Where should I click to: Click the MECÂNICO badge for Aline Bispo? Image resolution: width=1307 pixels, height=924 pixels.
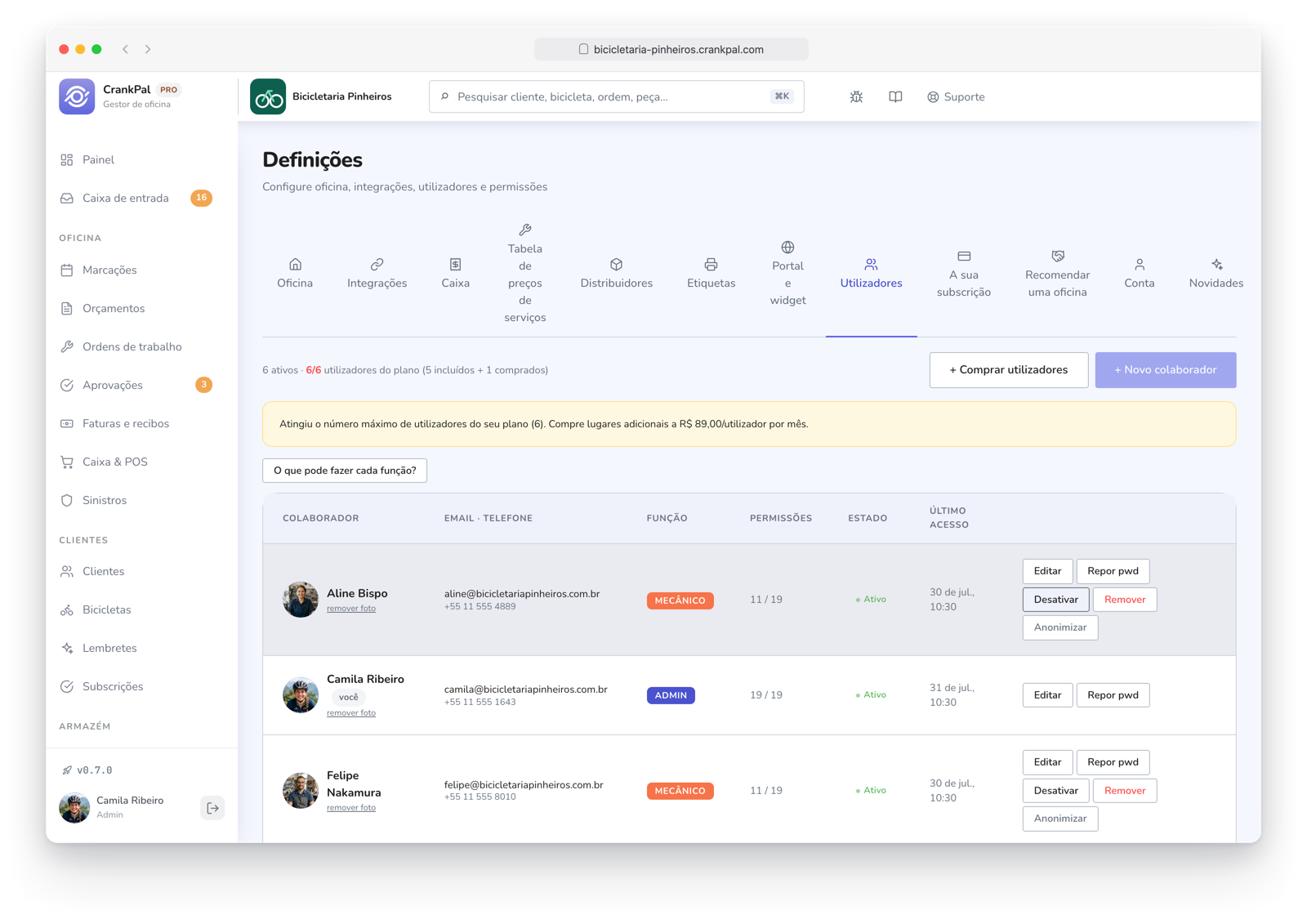680,600
